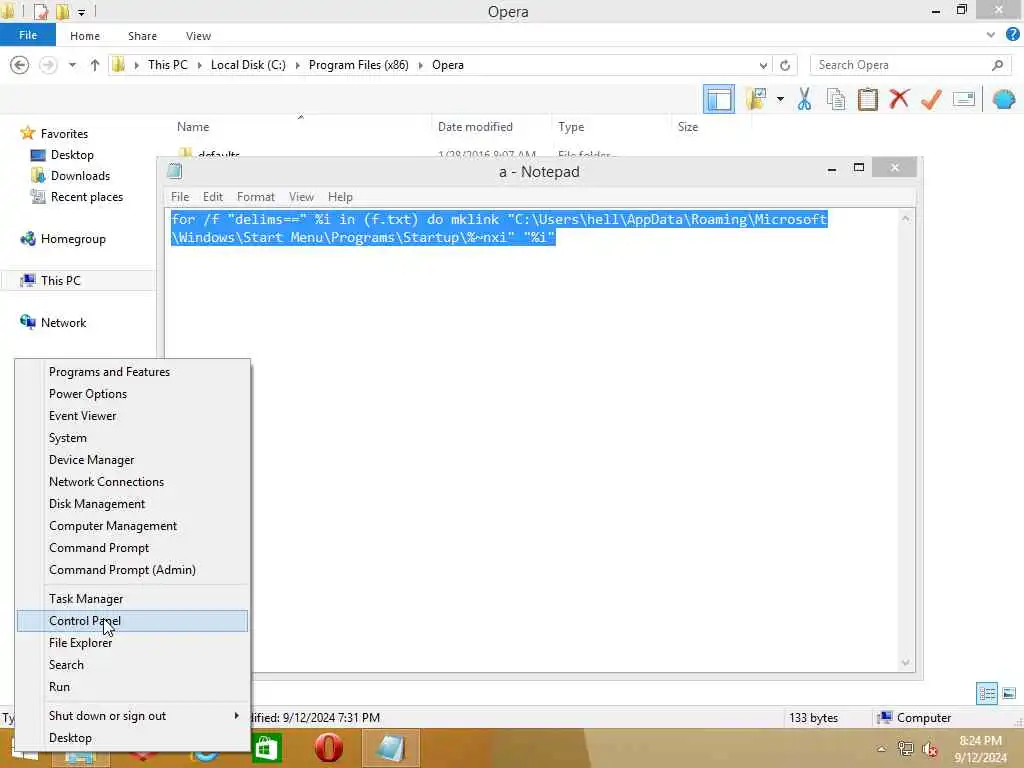Select Desktop under Favorites
Viewport: 1024px width, 768px height.
pos(72,155)
